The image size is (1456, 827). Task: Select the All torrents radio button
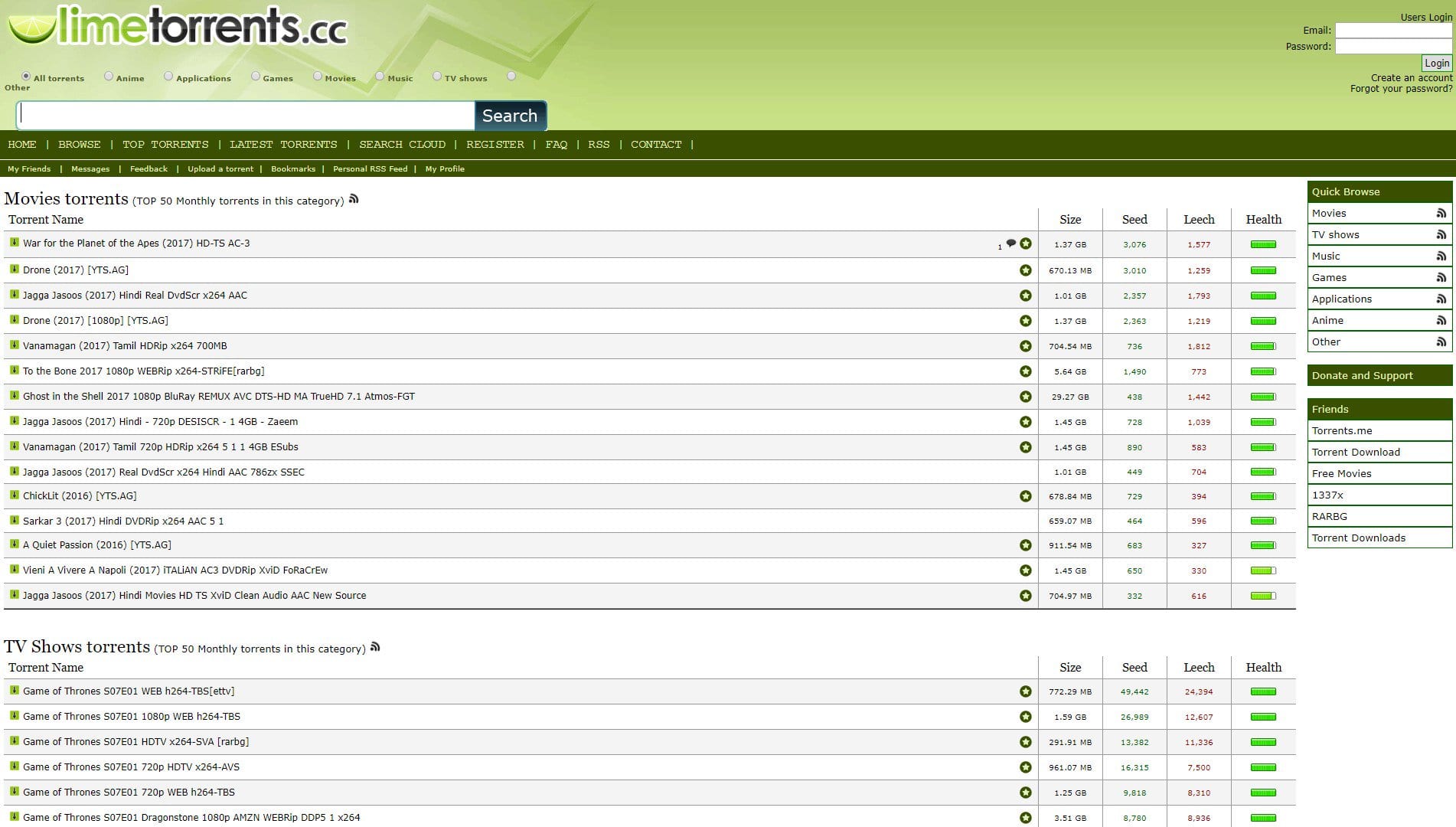pyautogui.click(x=26, y=77)
